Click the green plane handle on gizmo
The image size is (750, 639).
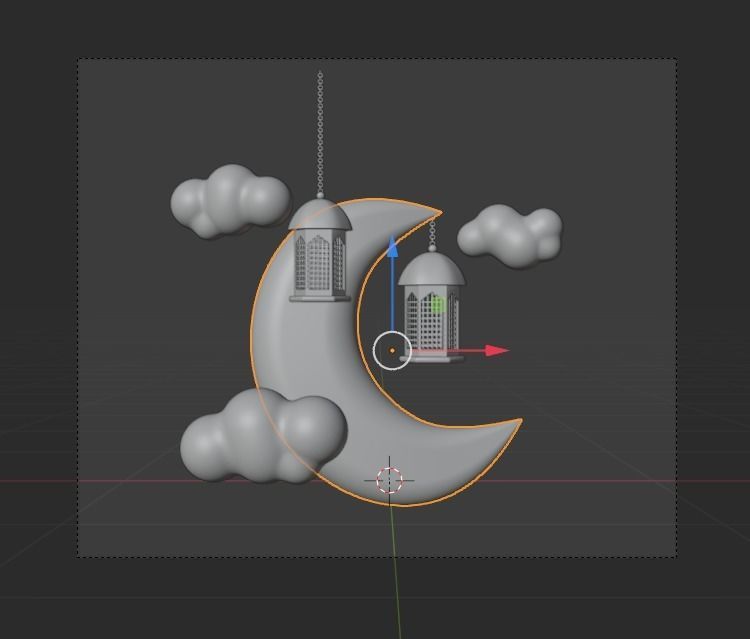pyautogui.click(x=439, y=305)
